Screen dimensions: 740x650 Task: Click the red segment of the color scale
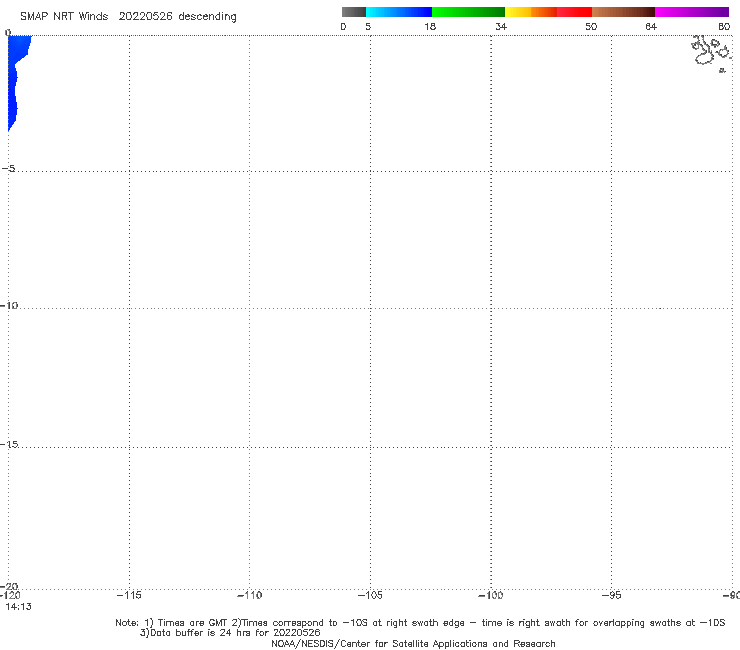point(575,12)
